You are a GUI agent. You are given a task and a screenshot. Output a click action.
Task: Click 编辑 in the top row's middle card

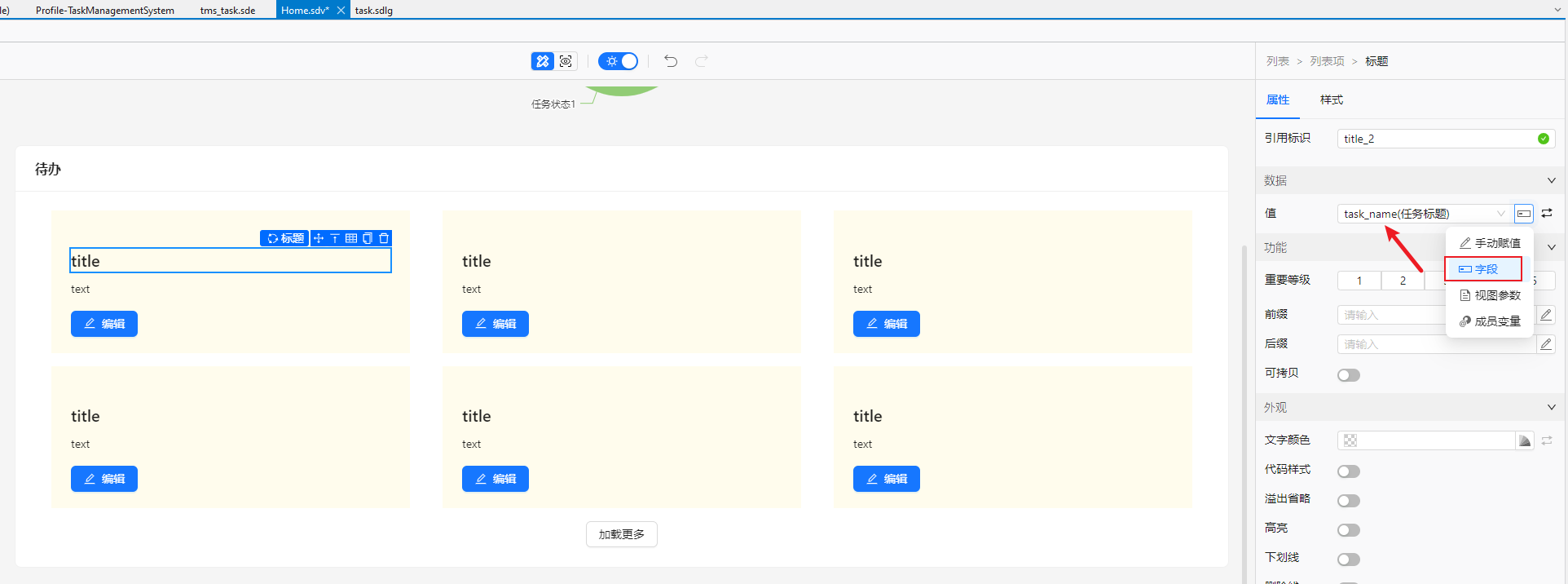pos(496,324)
